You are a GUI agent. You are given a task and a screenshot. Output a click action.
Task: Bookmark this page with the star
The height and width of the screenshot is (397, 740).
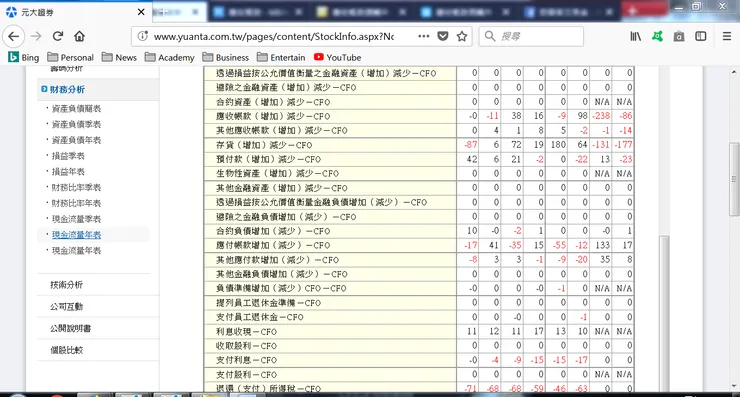pyautogui.click(x=462, y=36)
